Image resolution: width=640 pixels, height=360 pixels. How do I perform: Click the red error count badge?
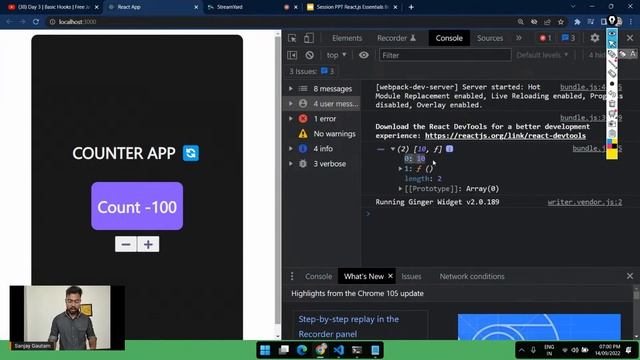tap(545, 38)
